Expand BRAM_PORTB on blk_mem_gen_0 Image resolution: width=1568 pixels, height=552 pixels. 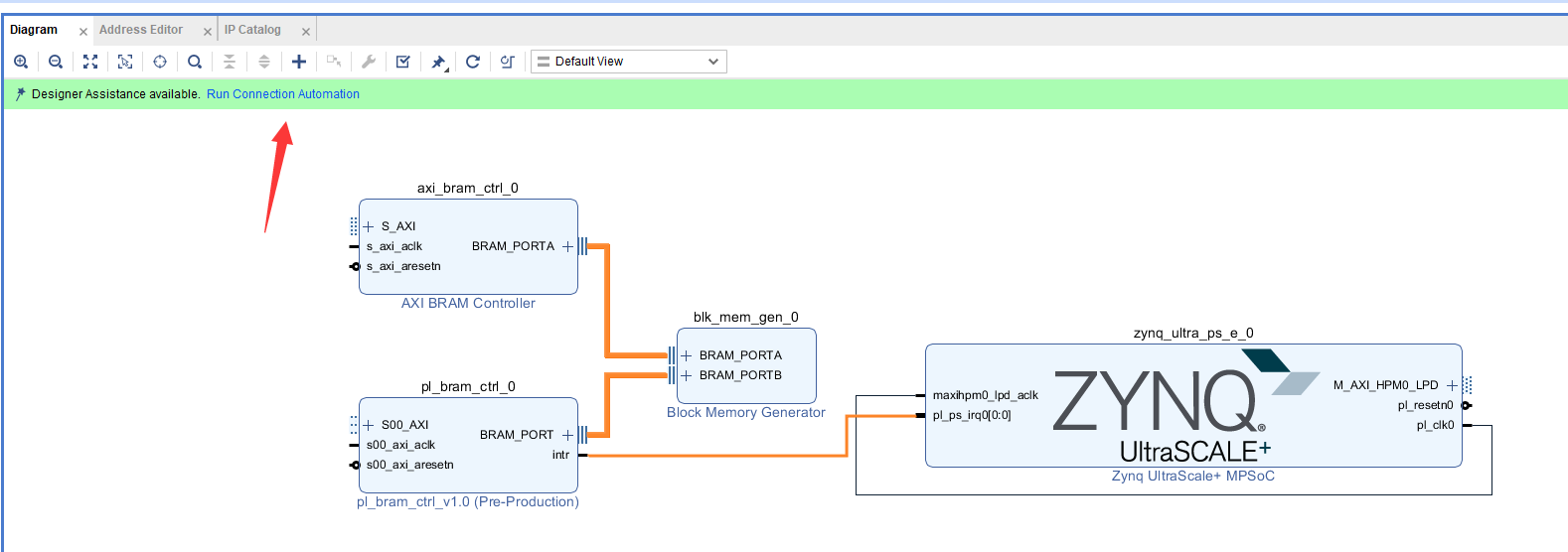coord(686,375)
